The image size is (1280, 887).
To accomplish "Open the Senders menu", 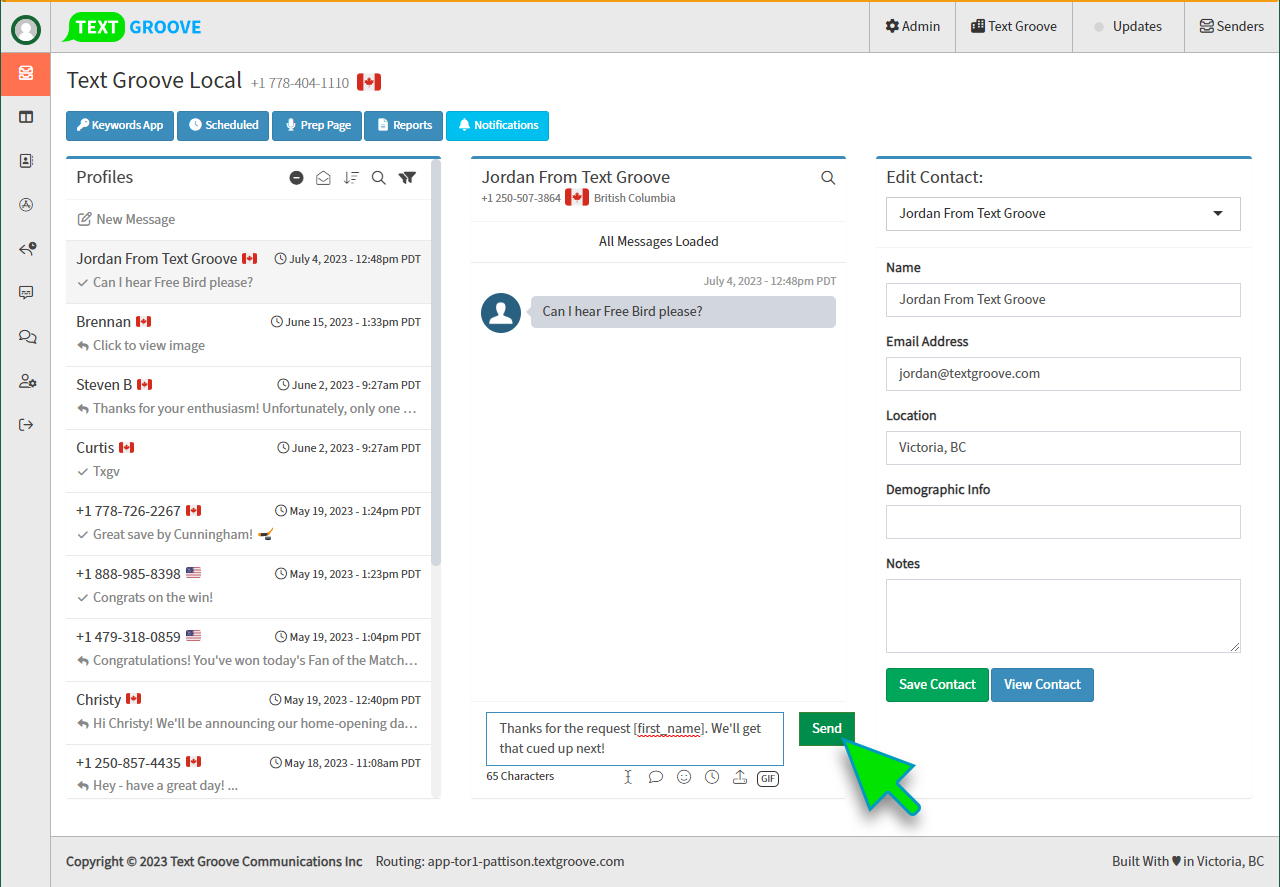I will click(1232, 27).
